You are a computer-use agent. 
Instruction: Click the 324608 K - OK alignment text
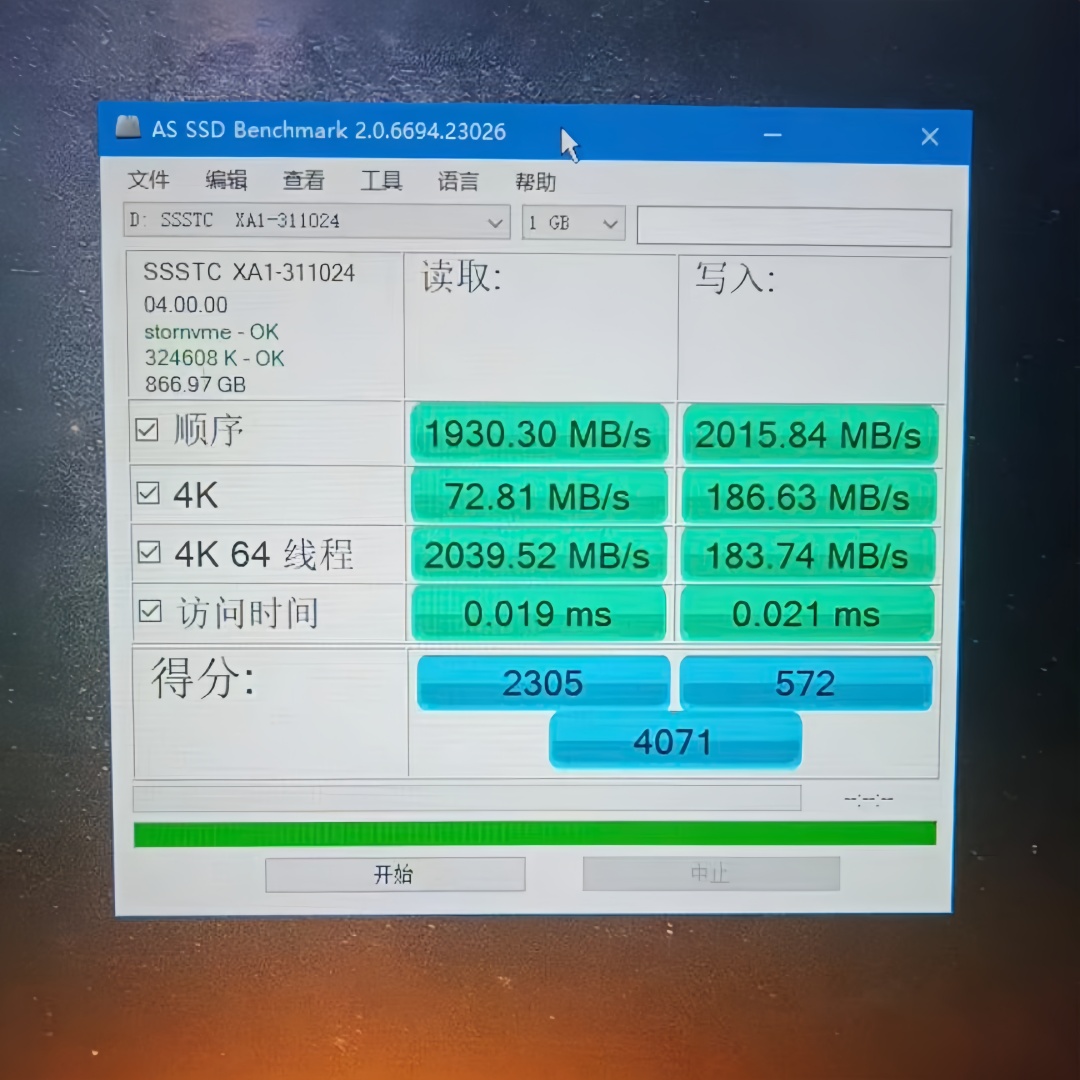[x=214, y=358]
